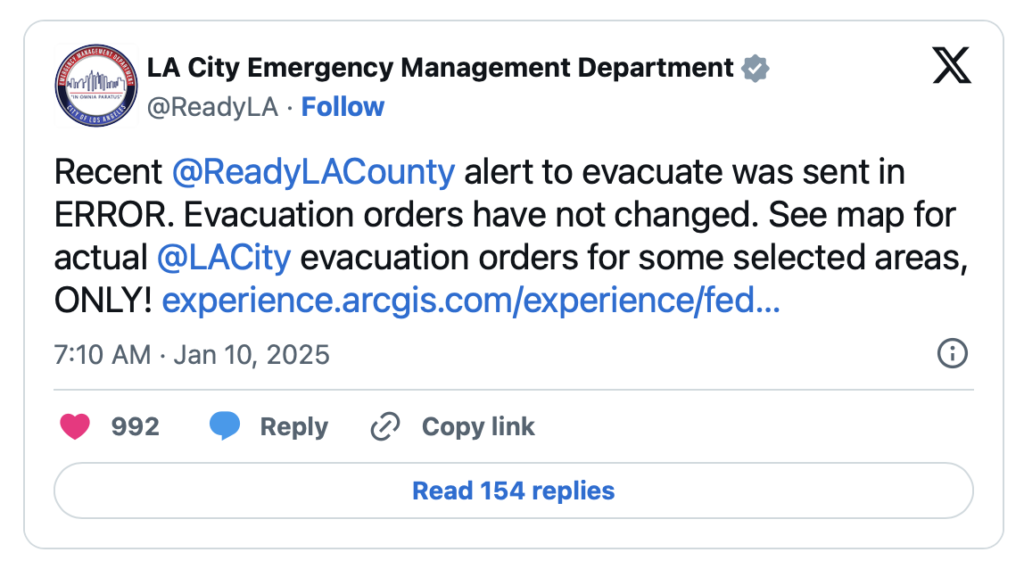Click the @ReadyLA handle

pyautogui.click(x=212, y=107)
